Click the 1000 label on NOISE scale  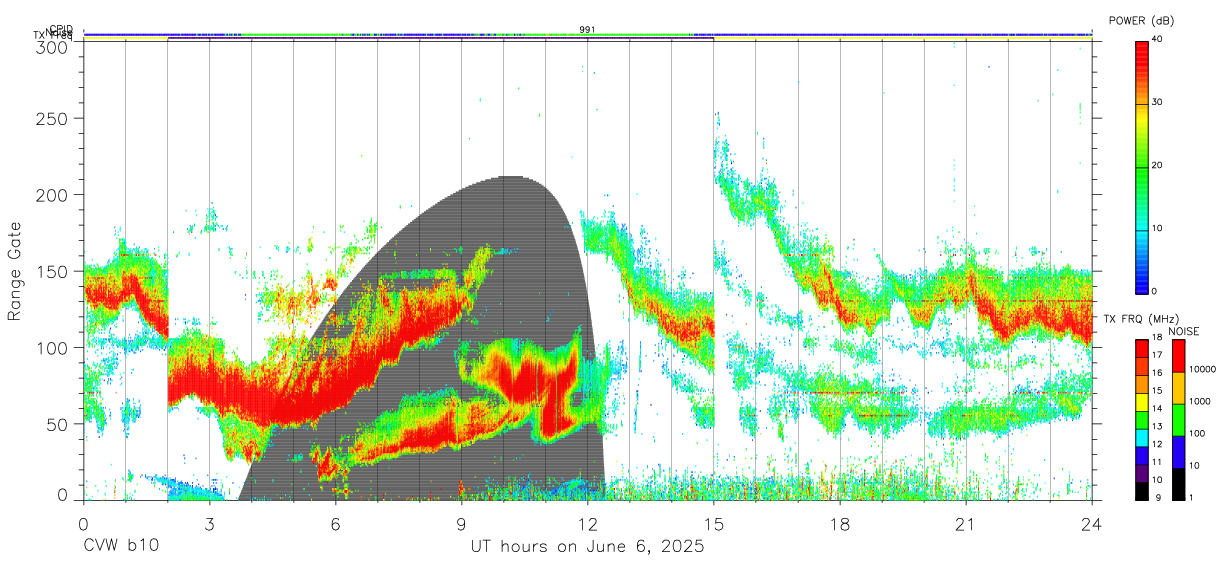click(x=1200, y=402)
